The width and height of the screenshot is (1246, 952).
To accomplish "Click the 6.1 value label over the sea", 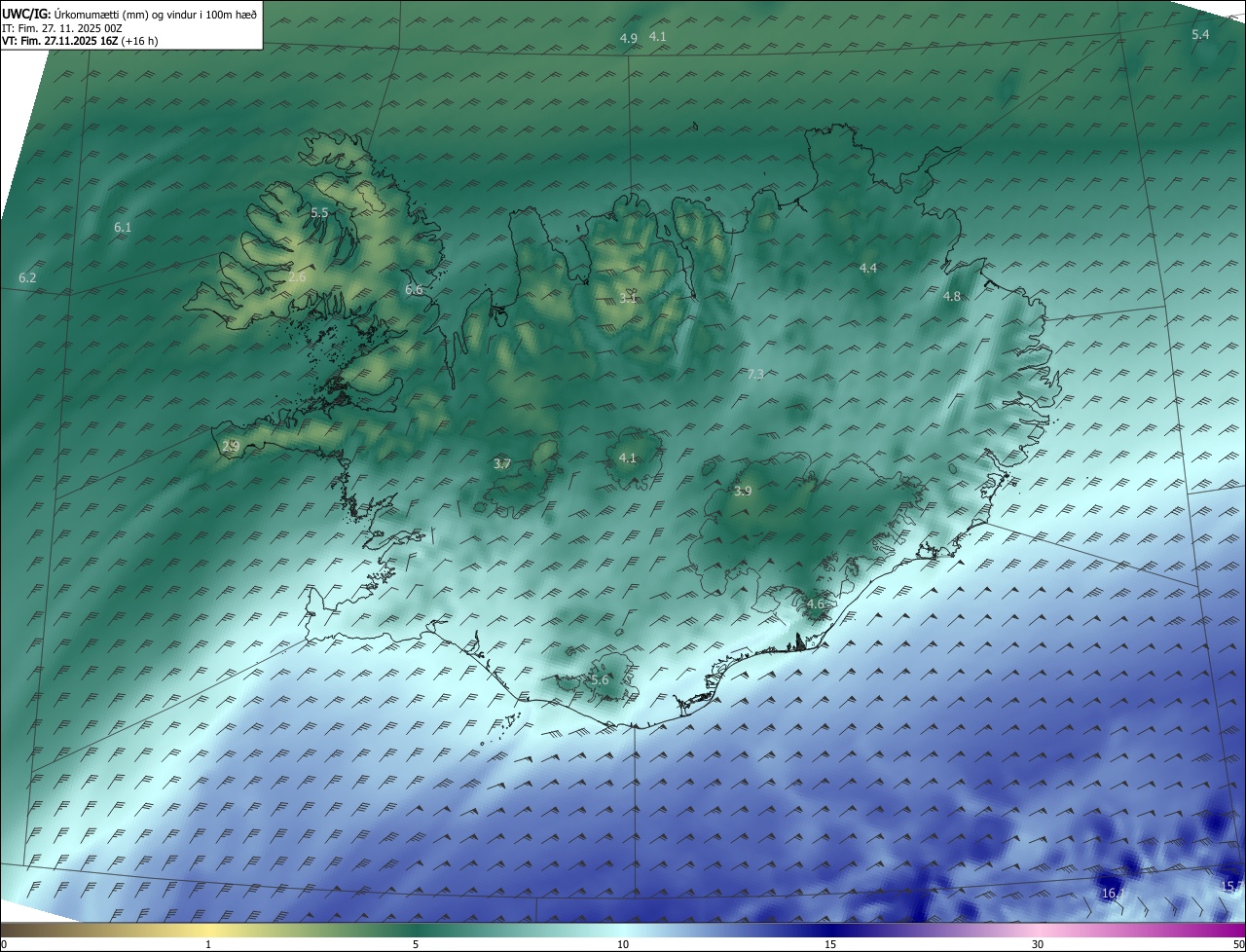I will [122, 227].
